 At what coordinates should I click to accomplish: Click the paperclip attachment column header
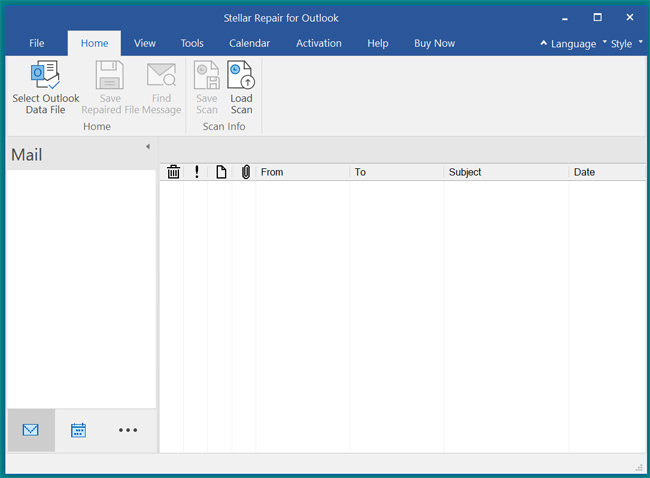click(x=246, y=172)
